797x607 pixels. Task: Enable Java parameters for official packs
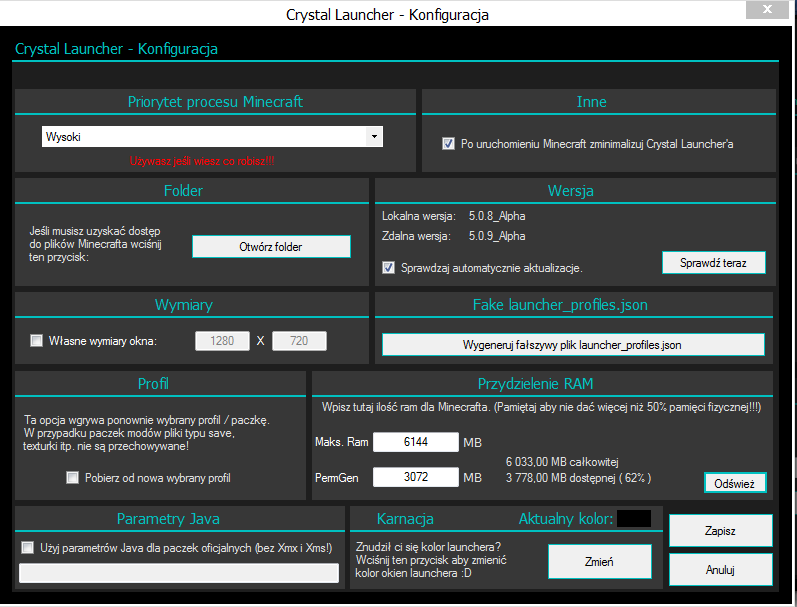(x=27, y=548)
